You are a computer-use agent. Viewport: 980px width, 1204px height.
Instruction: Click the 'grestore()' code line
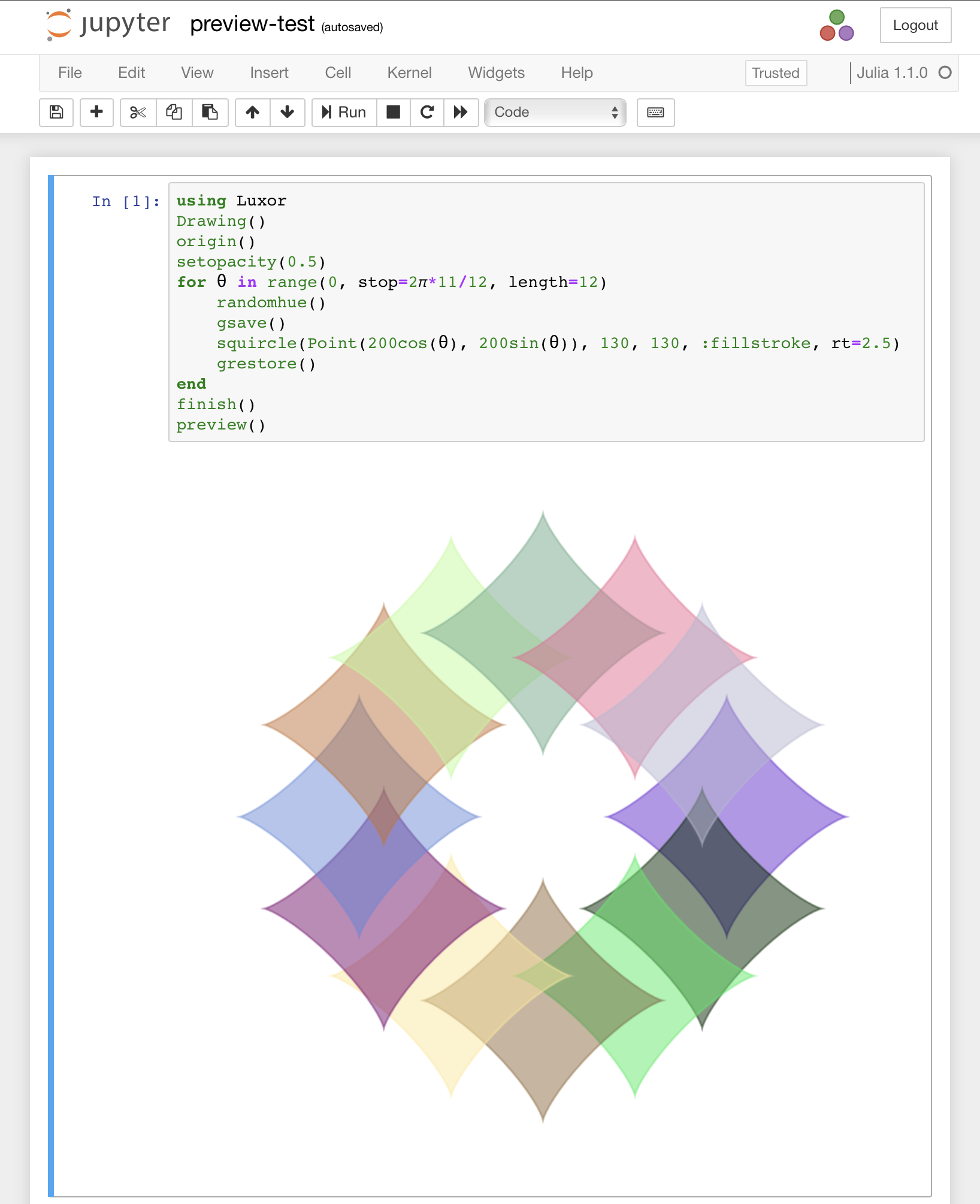tap(266, 364)
